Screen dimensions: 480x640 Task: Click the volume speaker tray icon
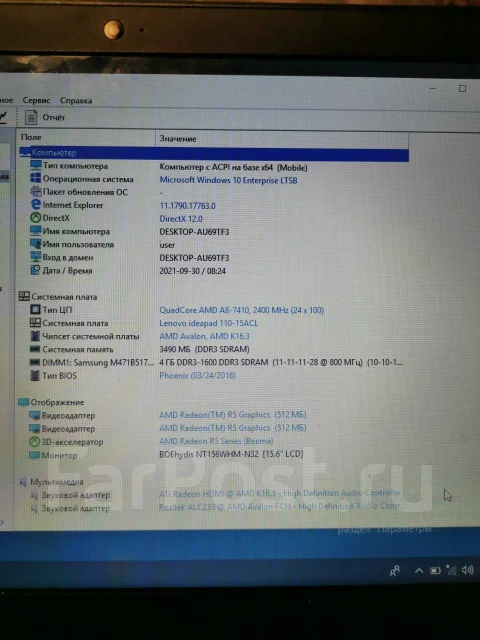[467, 569]
